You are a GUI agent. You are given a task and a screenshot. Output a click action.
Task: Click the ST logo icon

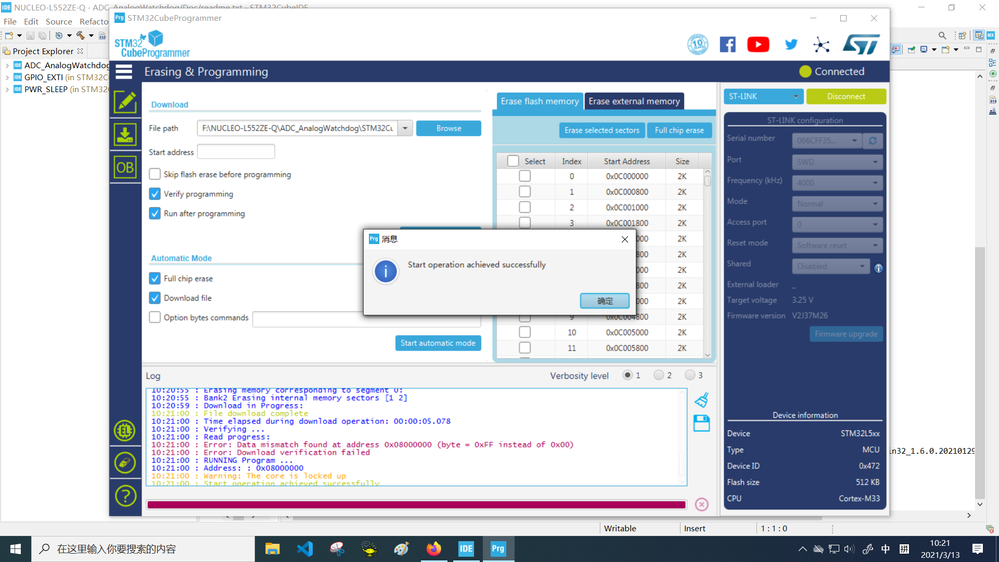point(861,44)
